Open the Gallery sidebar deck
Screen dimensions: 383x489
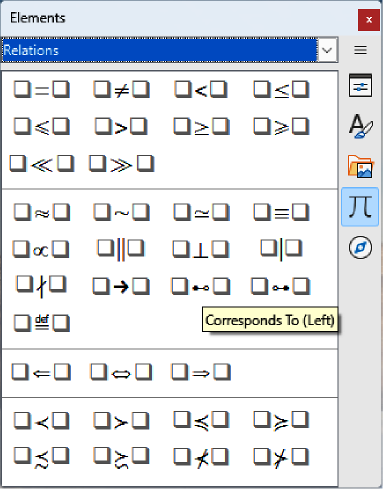coord(360,166)
